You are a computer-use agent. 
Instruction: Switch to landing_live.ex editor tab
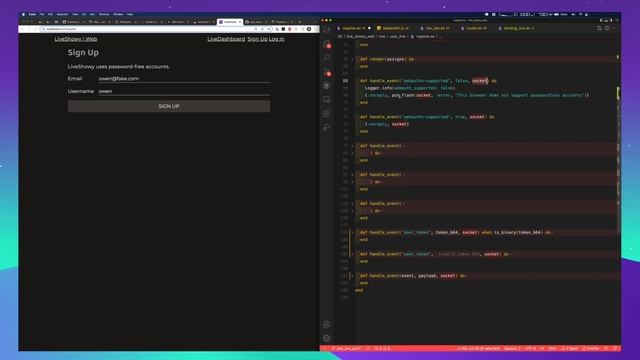pyautogui.click(x=518, y=28)
